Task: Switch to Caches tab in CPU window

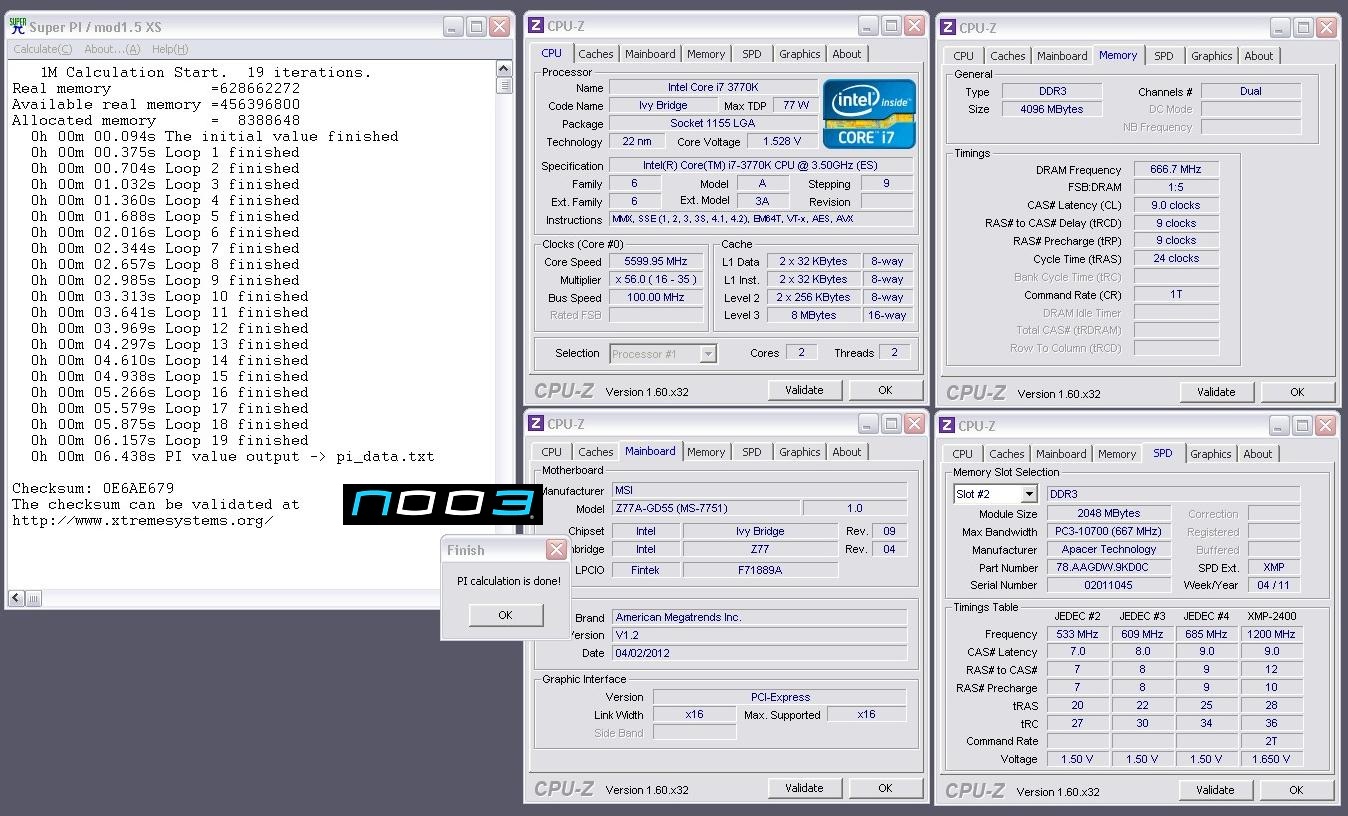Action: (x=596, y=54)
